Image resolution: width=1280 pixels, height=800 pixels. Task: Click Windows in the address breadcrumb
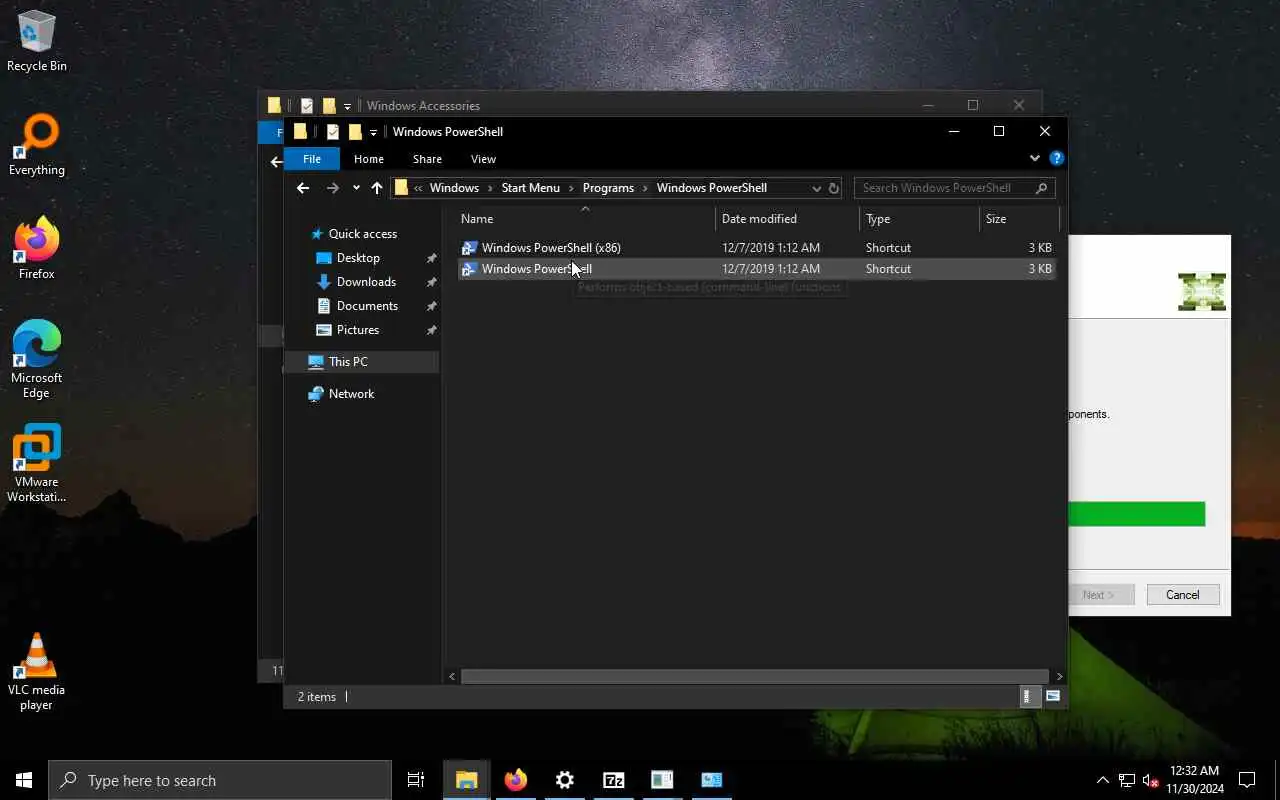coord(454,188)
